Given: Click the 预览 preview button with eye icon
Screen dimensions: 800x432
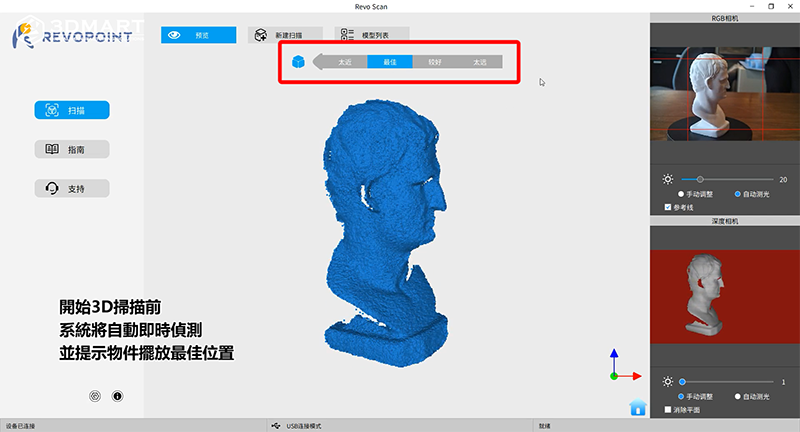Looking at the screenshot, I should [198, 35].
